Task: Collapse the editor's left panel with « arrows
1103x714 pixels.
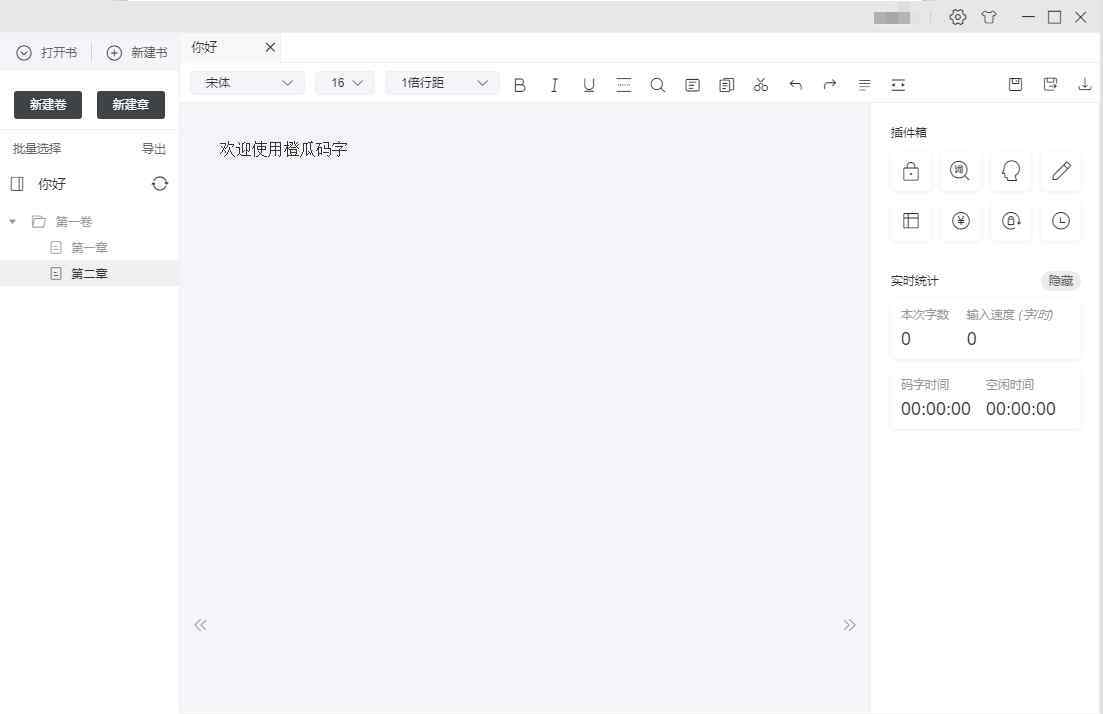Action: point(200,625)
